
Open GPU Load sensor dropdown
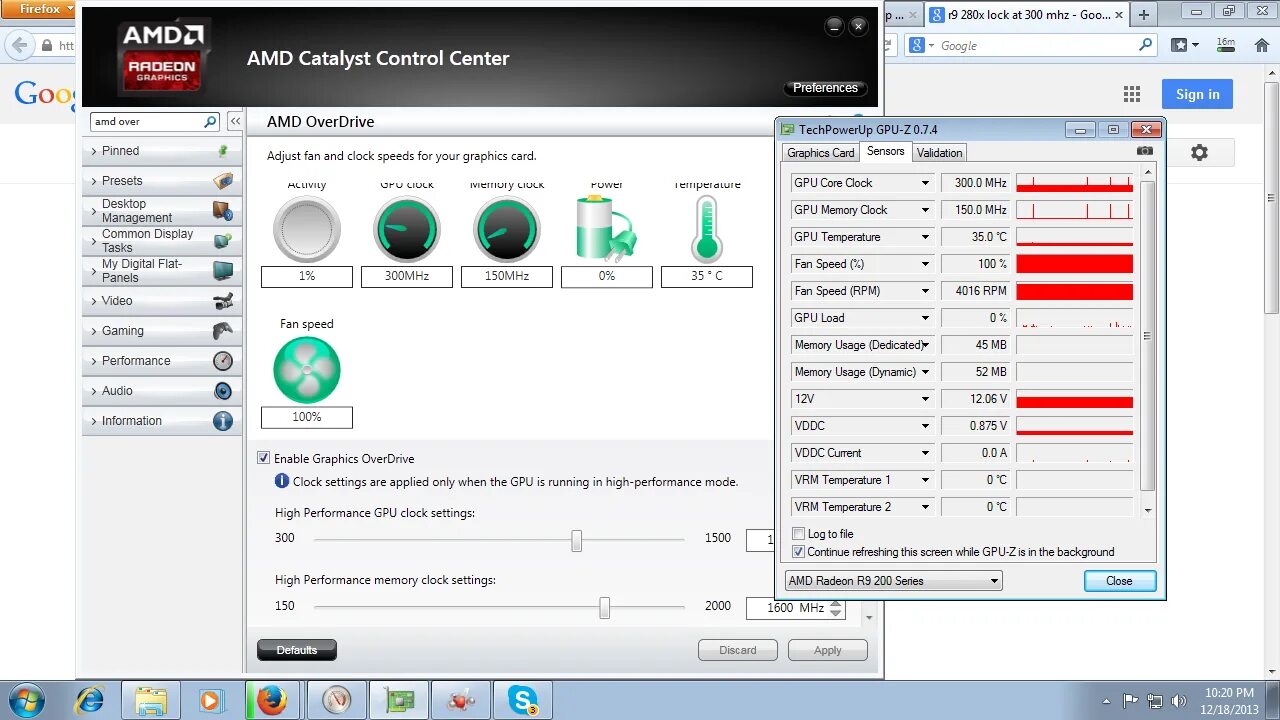(x=925, y=318)
